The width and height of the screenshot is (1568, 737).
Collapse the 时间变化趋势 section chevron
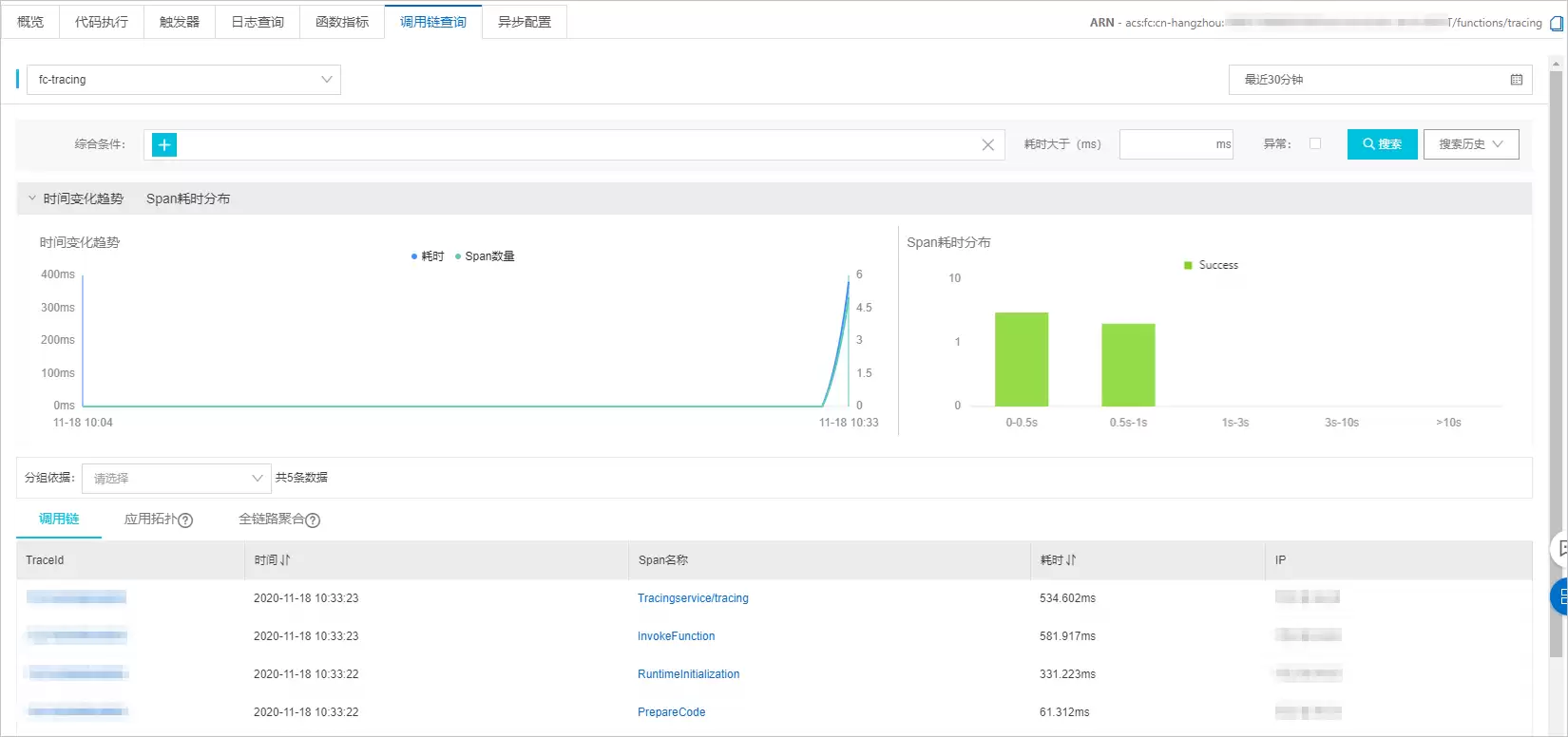[31, 198]
